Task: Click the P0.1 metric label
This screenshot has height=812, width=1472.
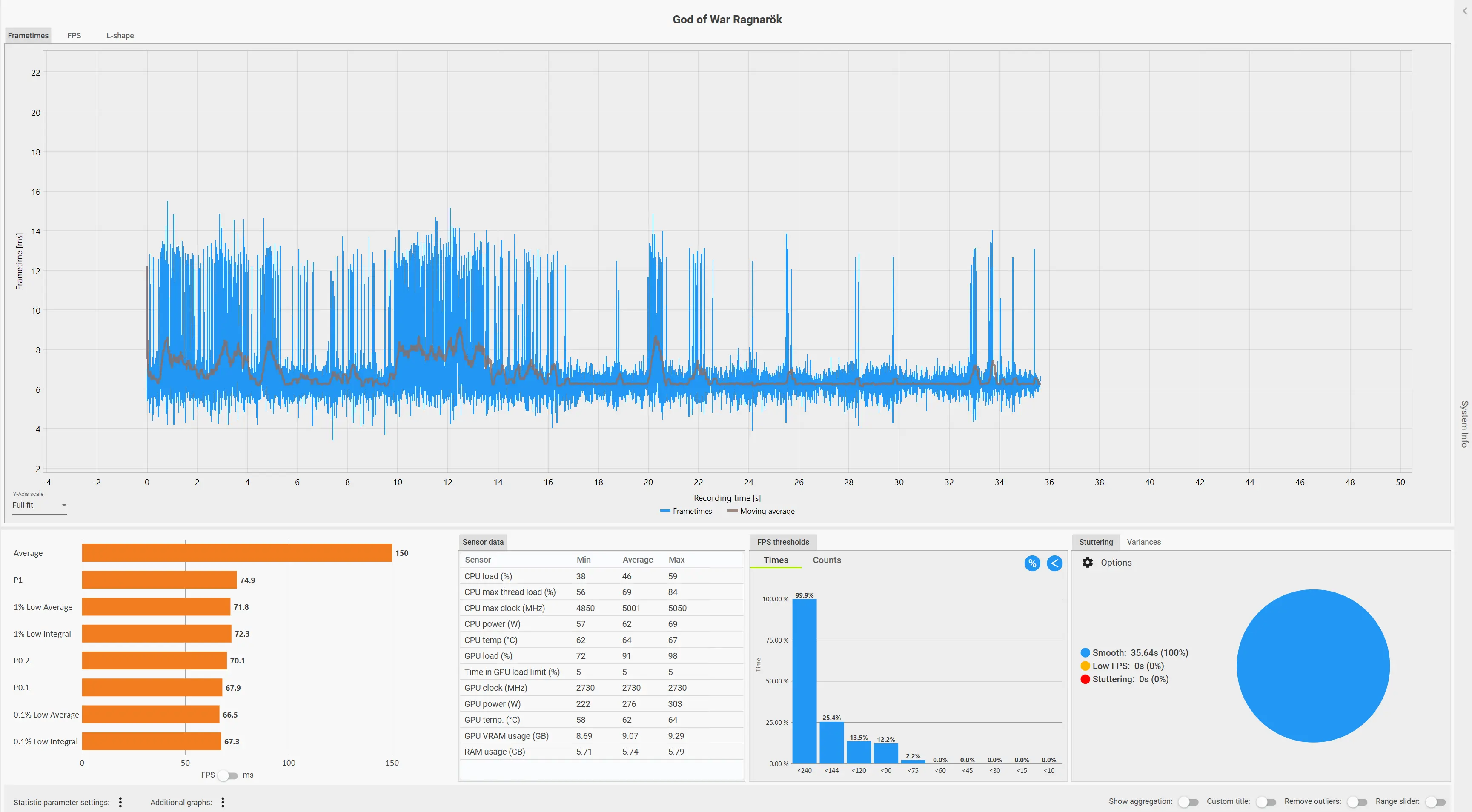Action: [x=21, y=687]
